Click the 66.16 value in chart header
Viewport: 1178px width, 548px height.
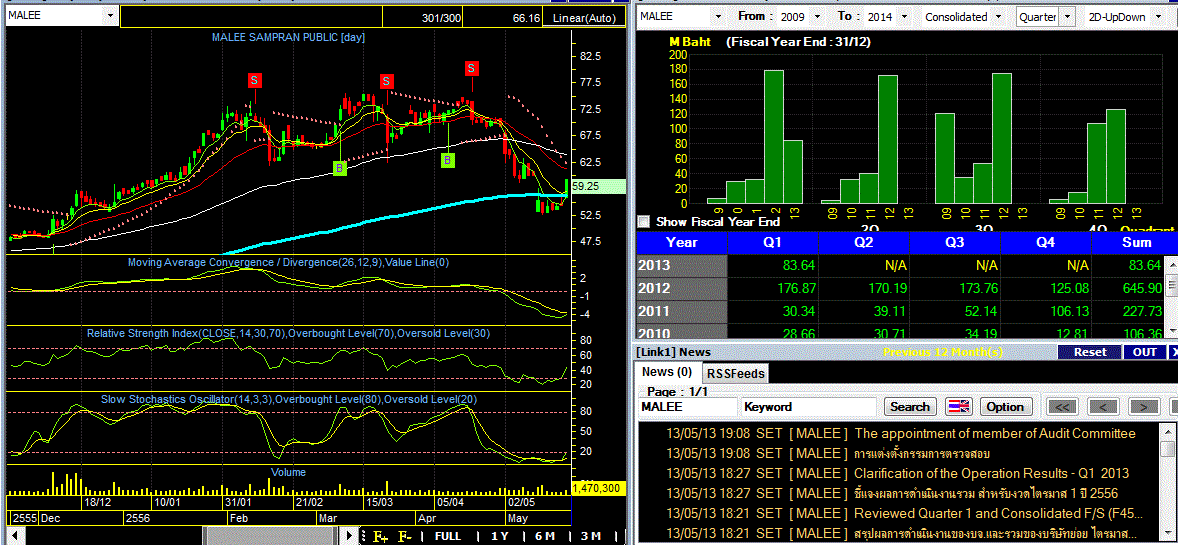tap(527, 17)
